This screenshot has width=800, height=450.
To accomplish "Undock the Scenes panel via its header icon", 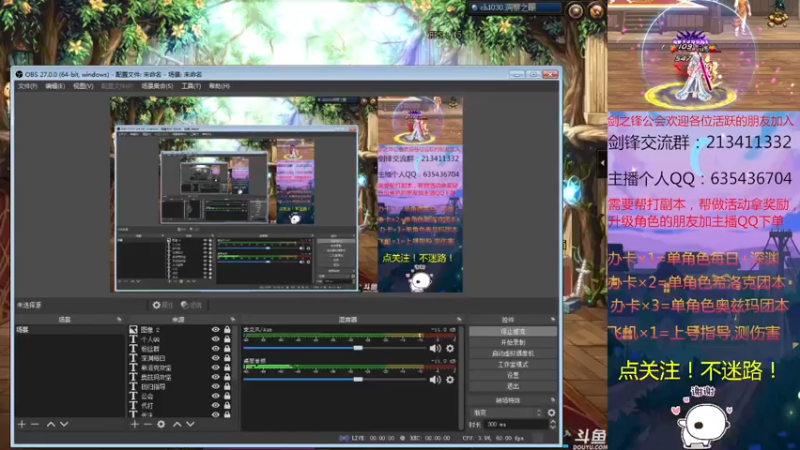I will point(119,319).
